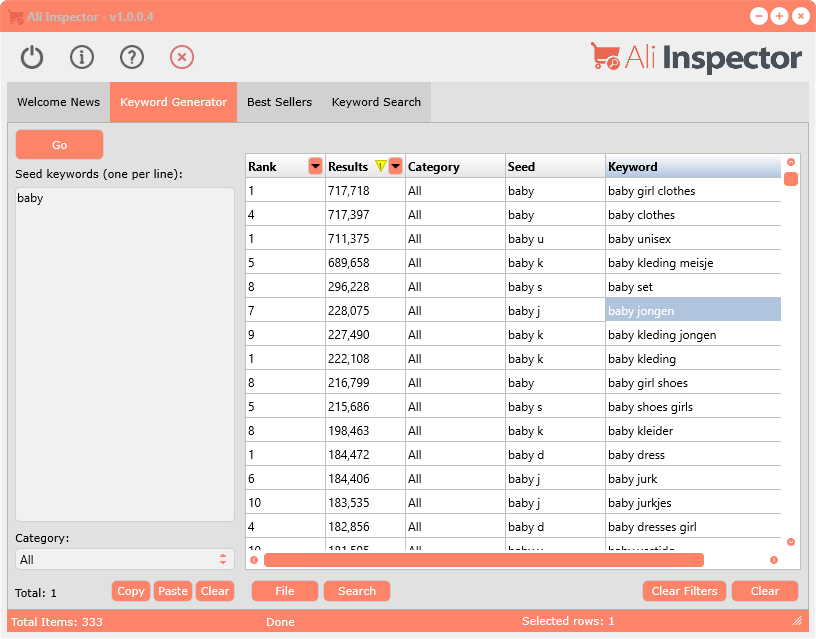Open the help question mark icon
The height and width of the screenshot is (639, 816).
pos(132,57)
